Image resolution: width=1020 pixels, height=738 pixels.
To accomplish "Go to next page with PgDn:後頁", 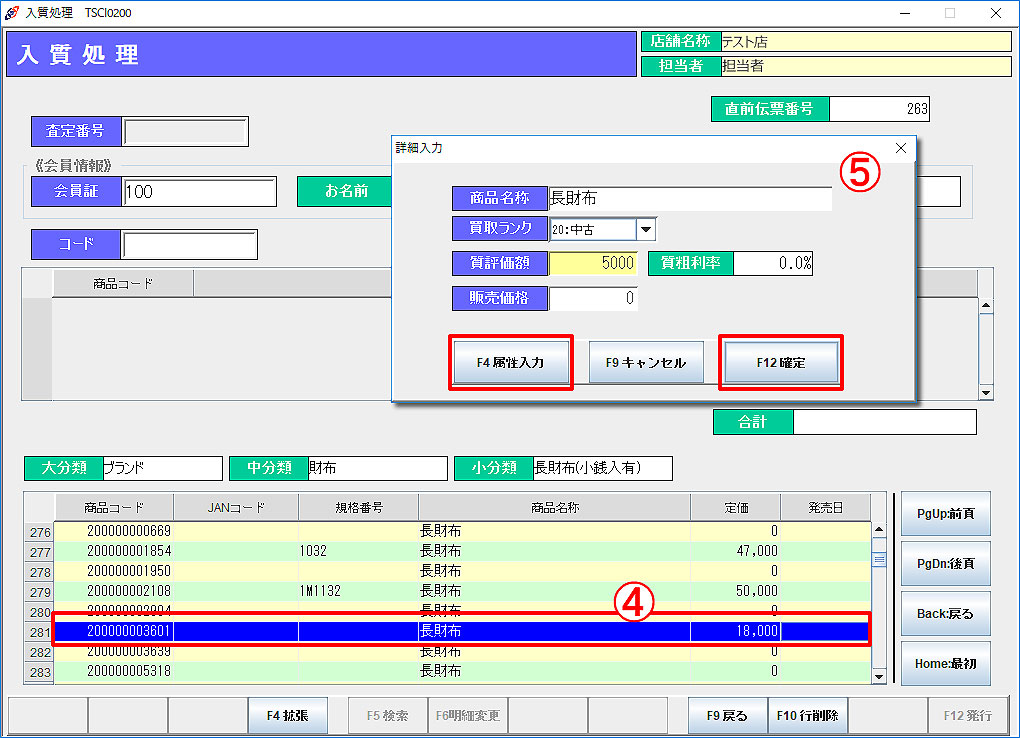I will tap(945, 563).
